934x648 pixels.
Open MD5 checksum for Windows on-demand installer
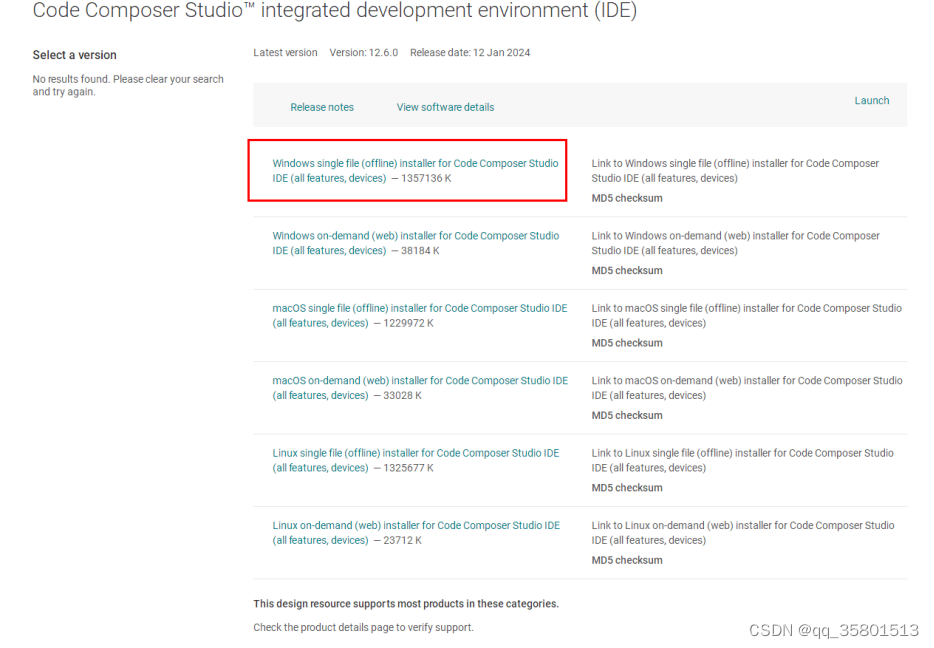click(x=627, y=270)
